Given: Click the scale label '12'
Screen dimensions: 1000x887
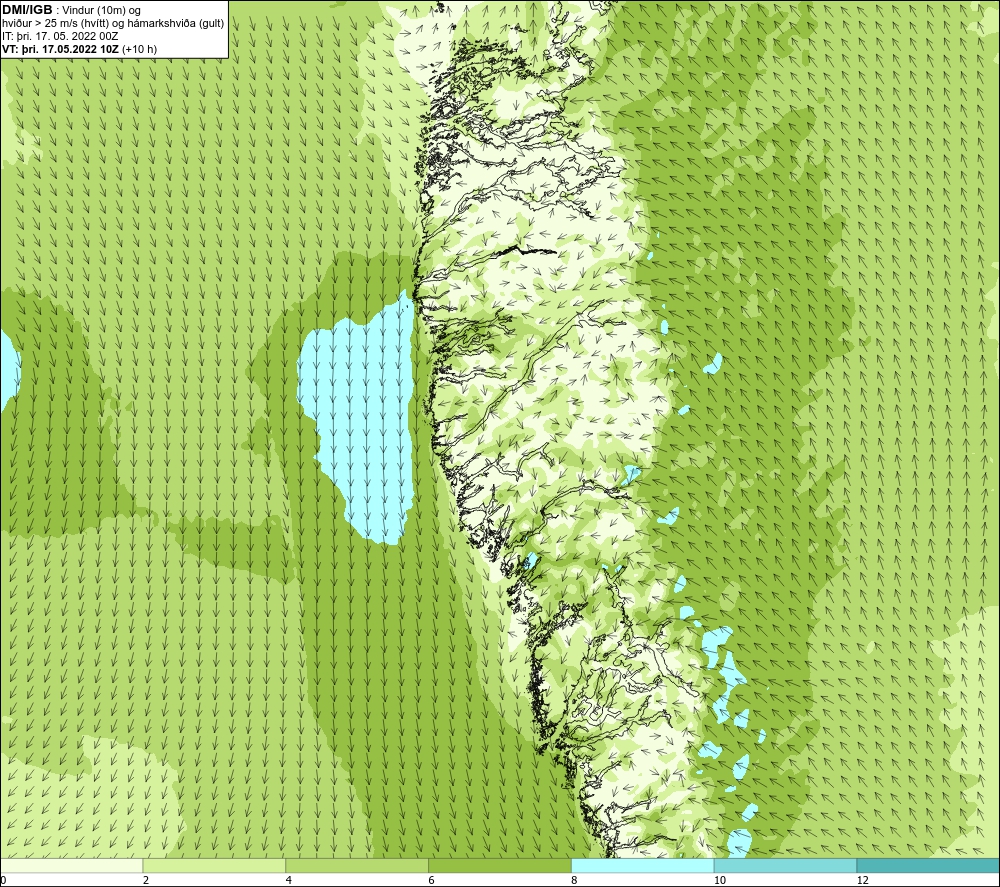Looking at the screenshot, I should point(862,880).
